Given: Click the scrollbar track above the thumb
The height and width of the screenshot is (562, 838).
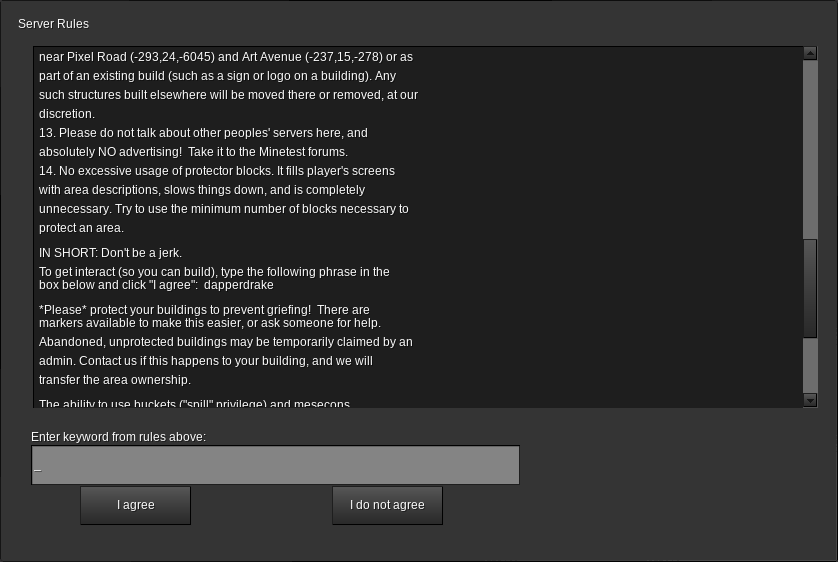Looking at the screenshot, I should 810,150.
